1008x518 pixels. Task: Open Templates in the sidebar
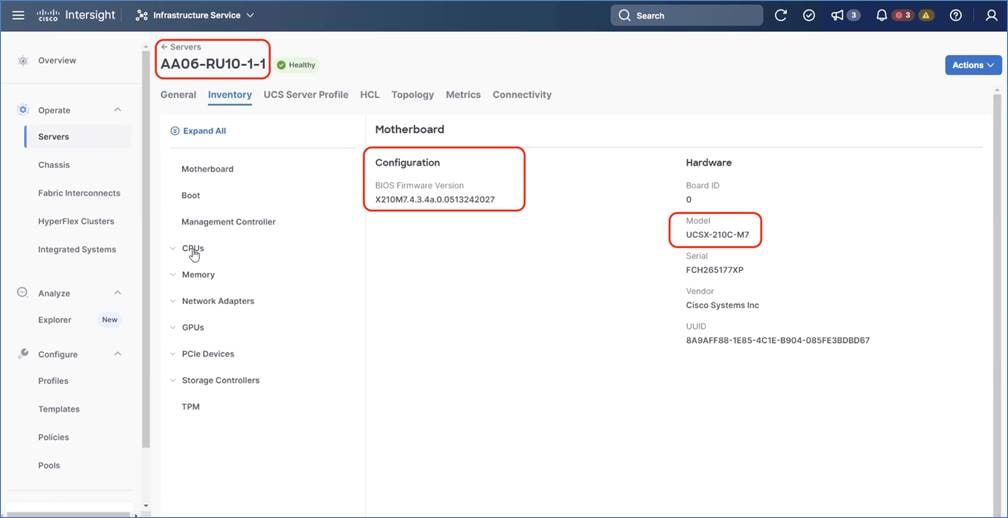tap(58, 409)
